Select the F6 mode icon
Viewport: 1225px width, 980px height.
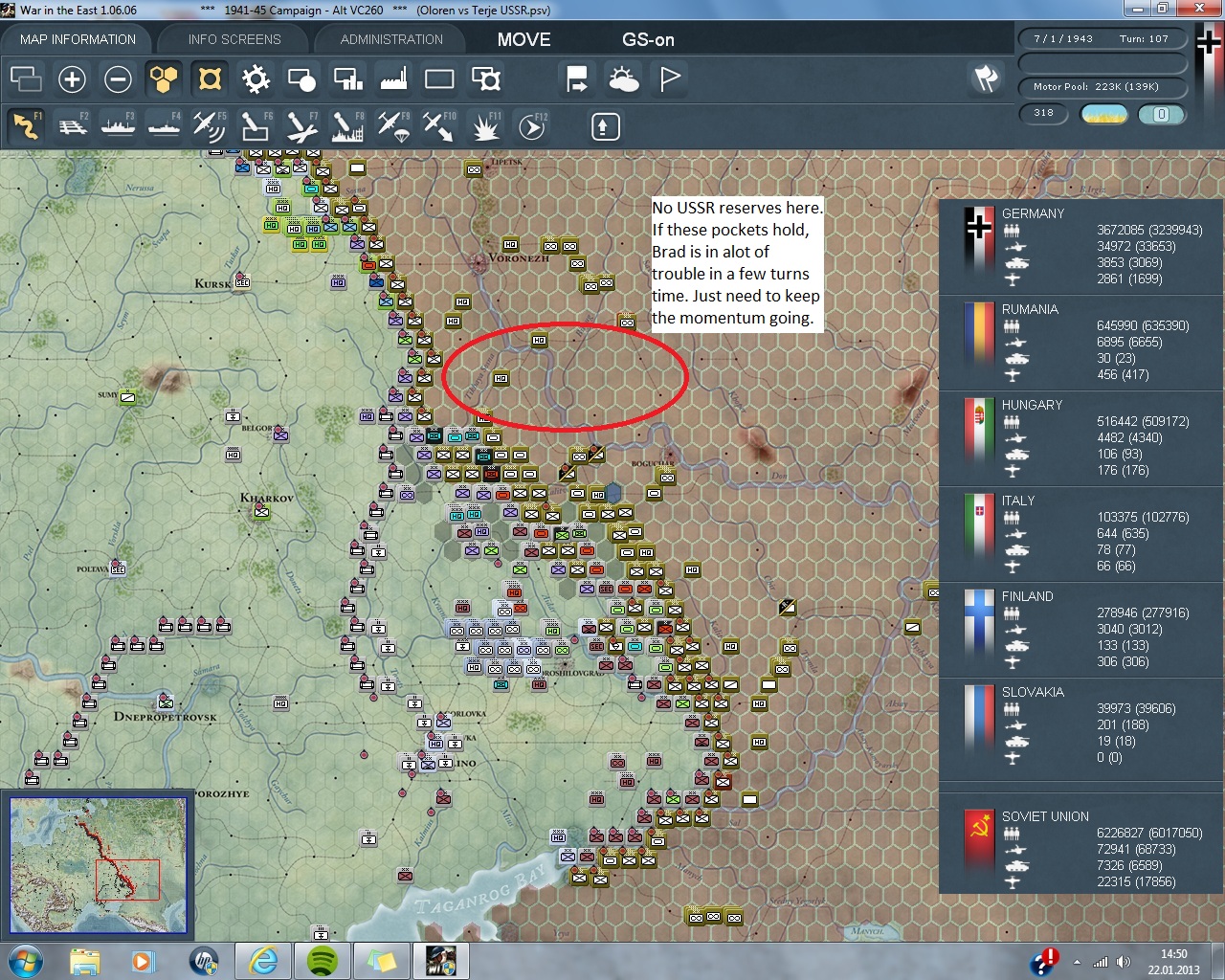click(x=256, y=126)
